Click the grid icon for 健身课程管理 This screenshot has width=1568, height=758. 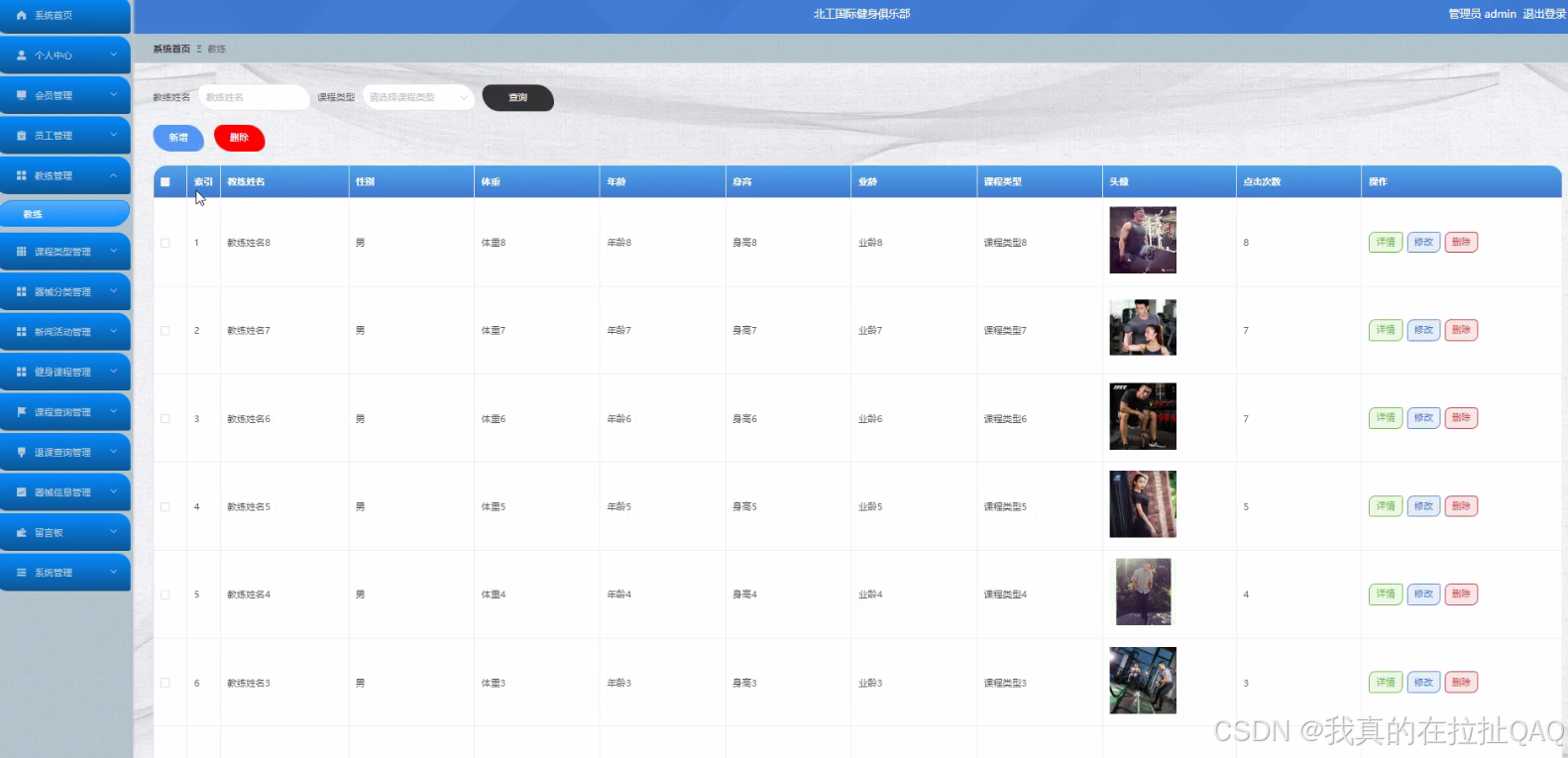pyautogui.click(x=22, y=372)
